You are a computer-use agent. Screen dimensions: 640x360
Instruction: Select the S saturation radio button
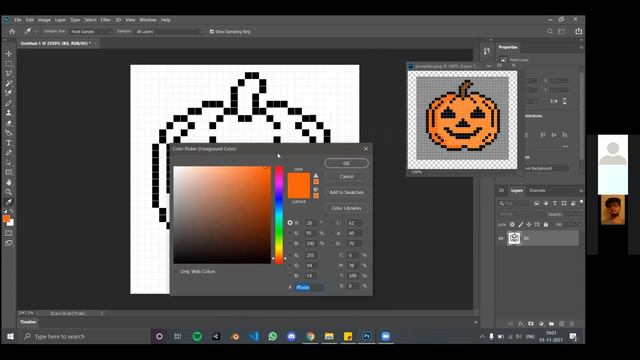coord(290,233)
